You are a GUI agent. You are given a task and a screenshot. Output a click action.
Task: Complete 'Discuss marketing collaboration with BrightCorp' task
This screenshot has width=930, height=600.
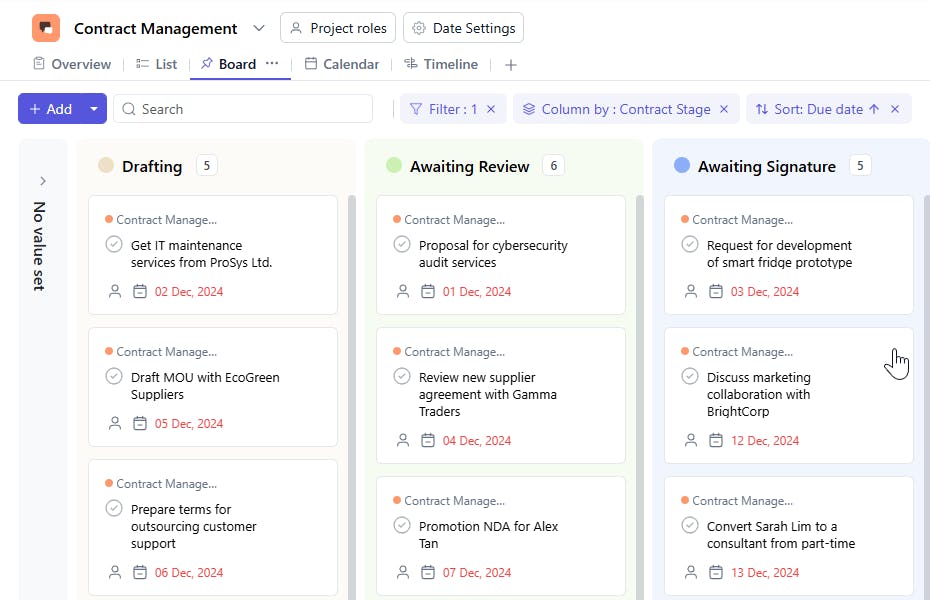click(x=690, y=376)
